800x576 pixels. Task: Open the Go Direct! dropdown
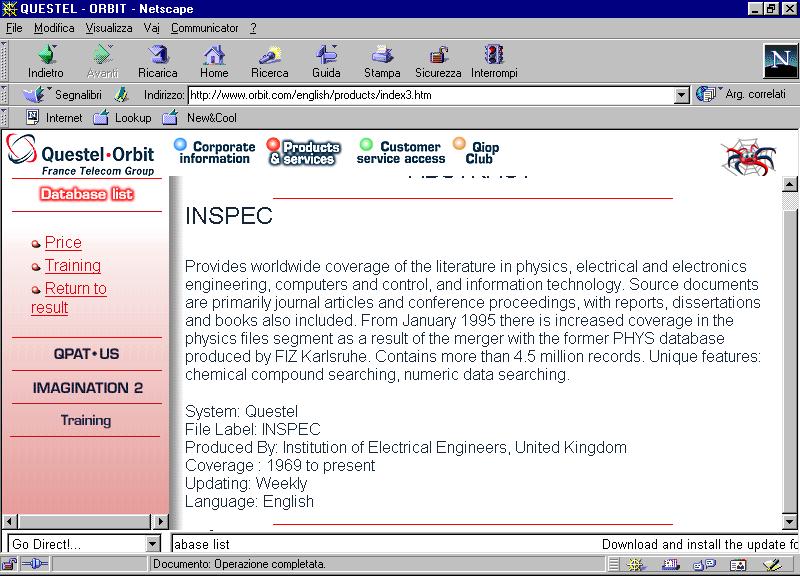click(x=153, y=544)
